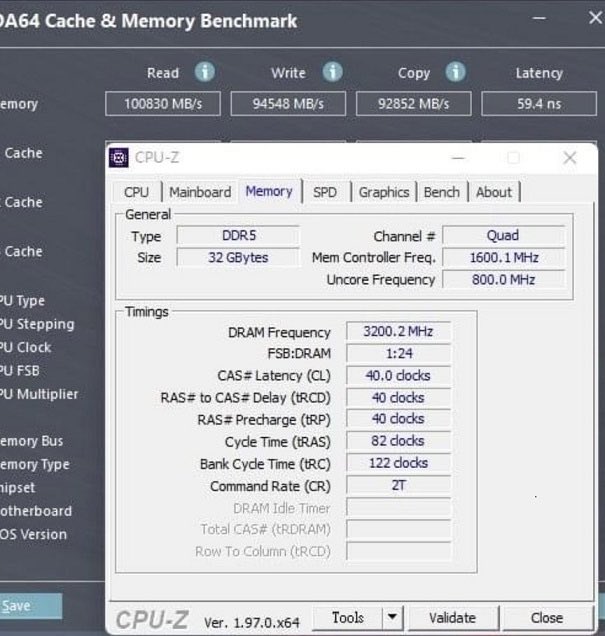The image size is (605, 636).
Task: Click the Copy info icon in AIDA64
Action: click(456, 72)
